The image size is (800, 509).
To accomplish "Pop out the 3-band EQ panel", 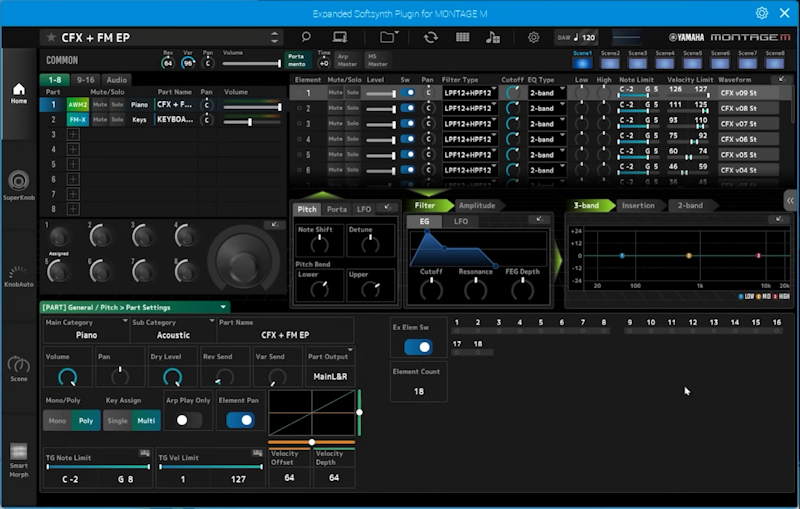I will (779, 219).
